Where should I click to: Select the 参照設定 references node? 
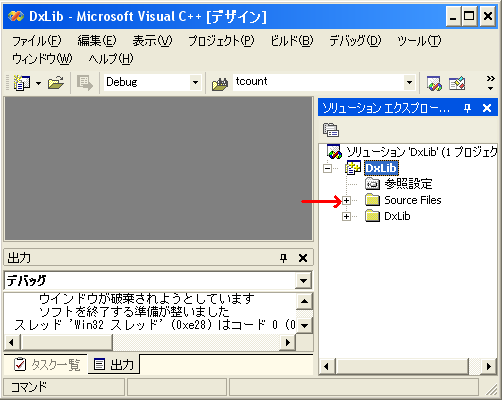tap(408, 184)
